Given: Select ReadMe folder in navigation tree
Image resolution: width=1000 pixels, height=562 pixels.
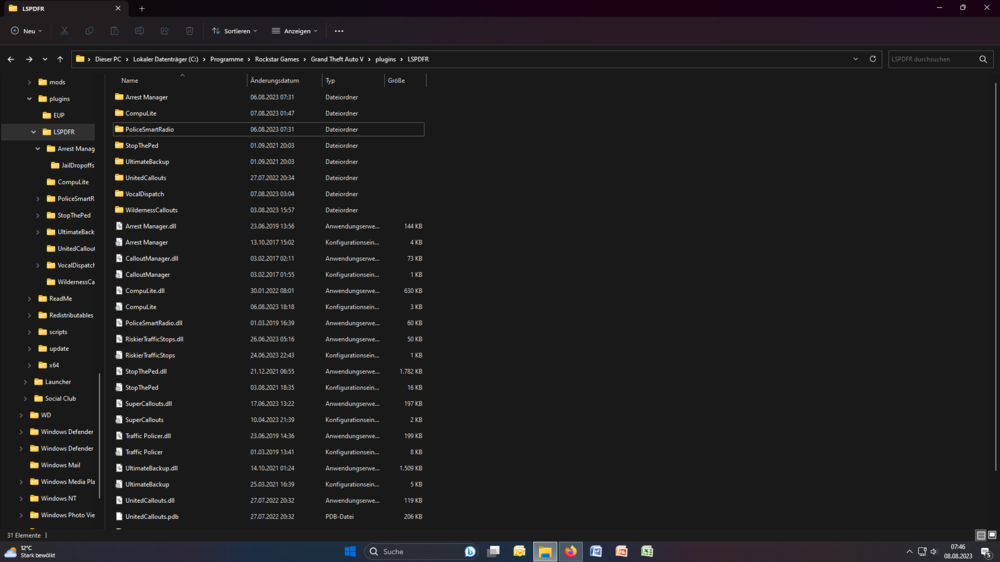Looking at the screenshot, I should [x=55, y=299].
